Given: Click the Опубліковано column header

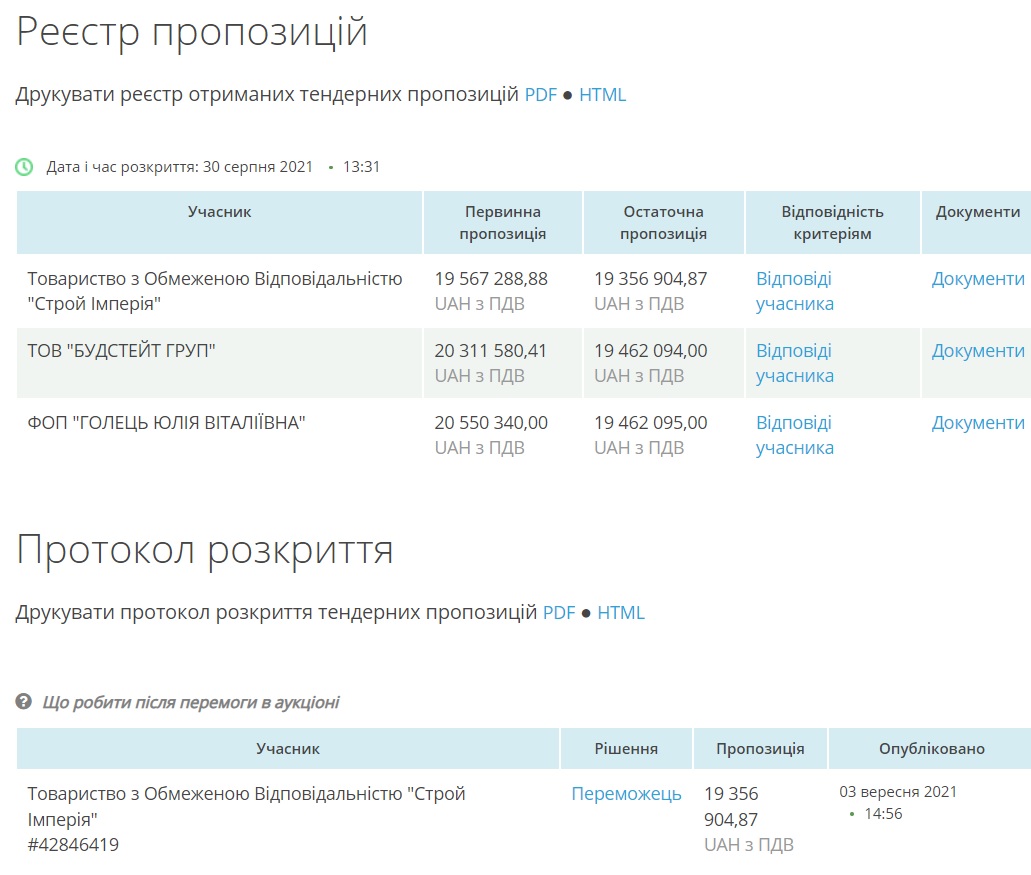Looking at the screenshot, I should click(932, 749).
